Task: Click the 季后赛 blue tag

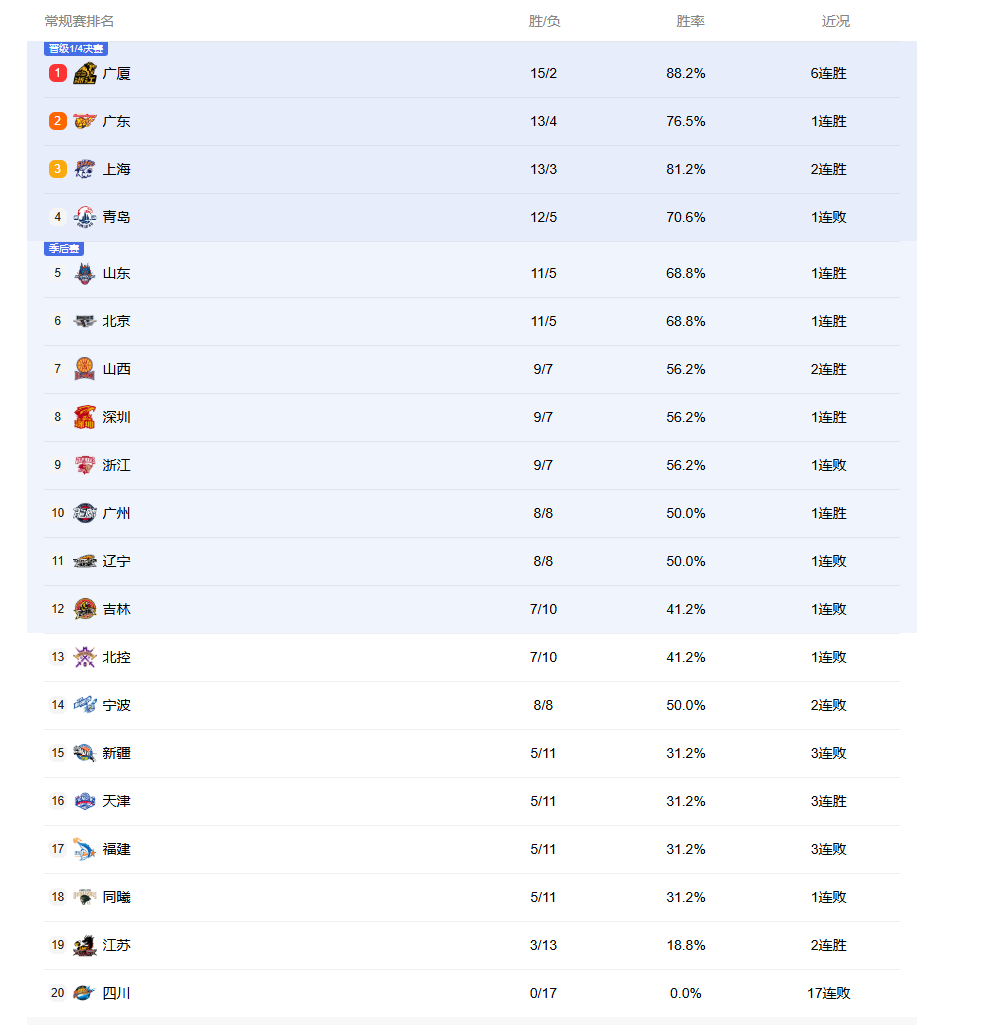Action: (x=64, y=248)
